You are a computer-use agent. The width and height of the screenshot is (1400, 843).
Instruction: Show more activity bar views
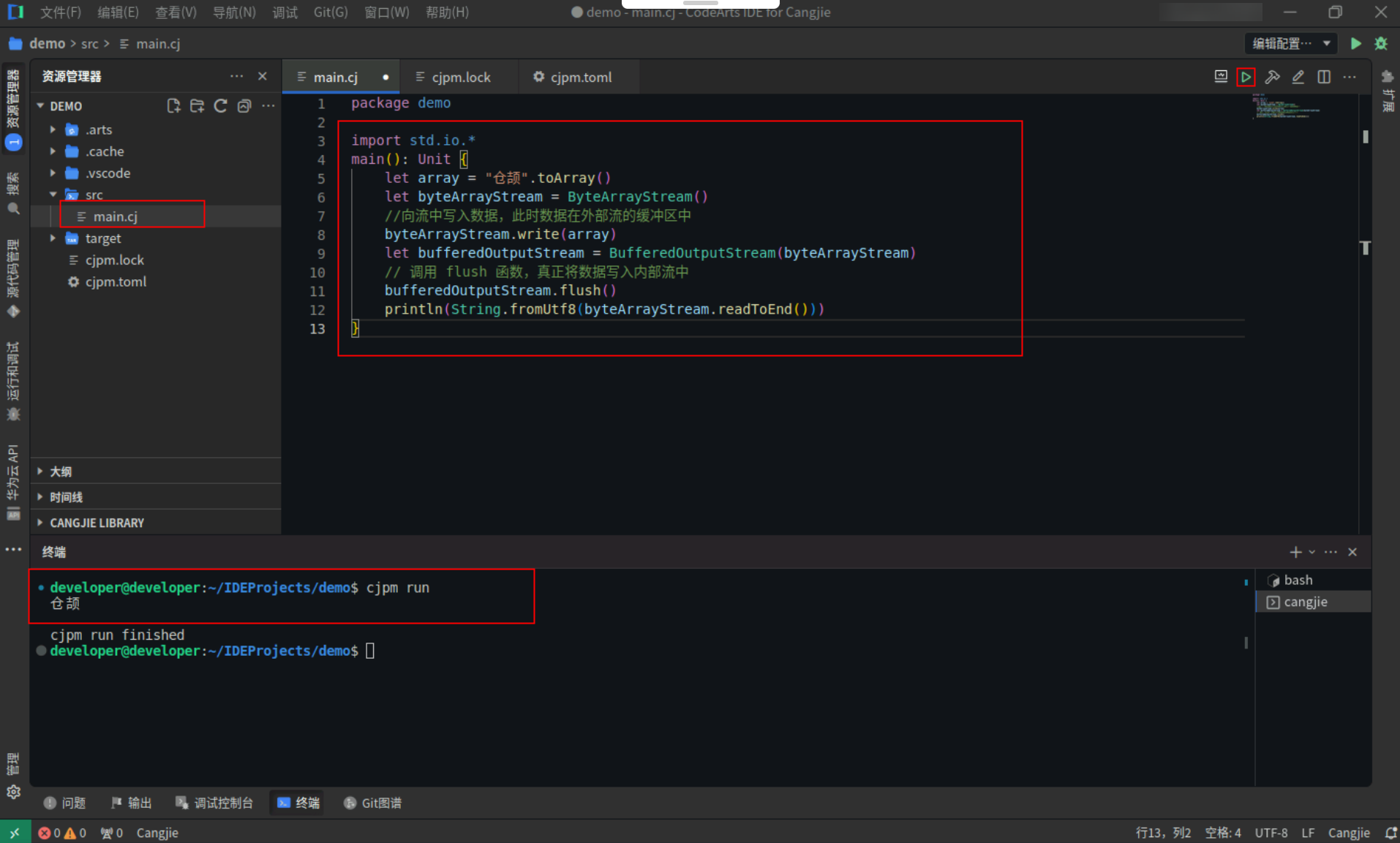coord(13,549)
